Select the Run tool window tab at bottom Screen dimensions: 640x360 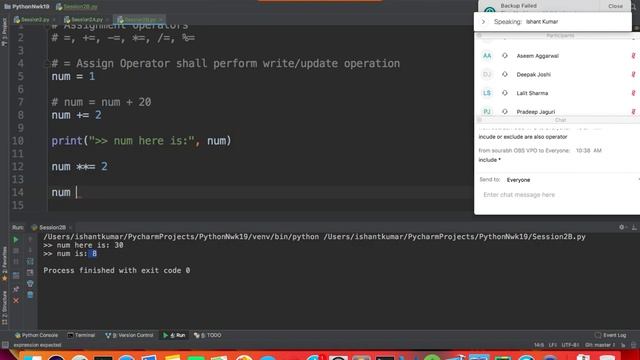pos(174,335)
